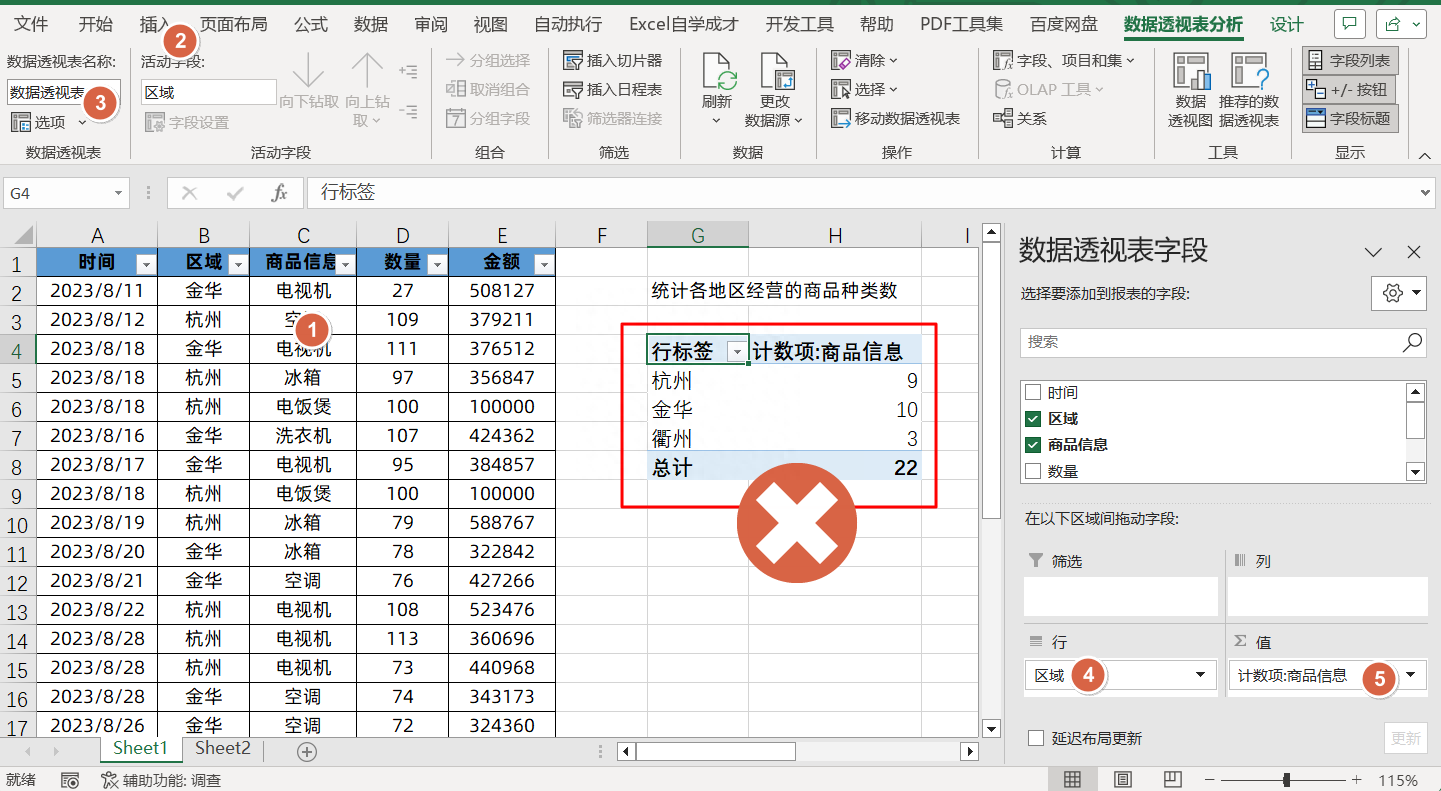Open the 数量 column filter dropdown
The image size is (1441, 791).
click(437, 264)
